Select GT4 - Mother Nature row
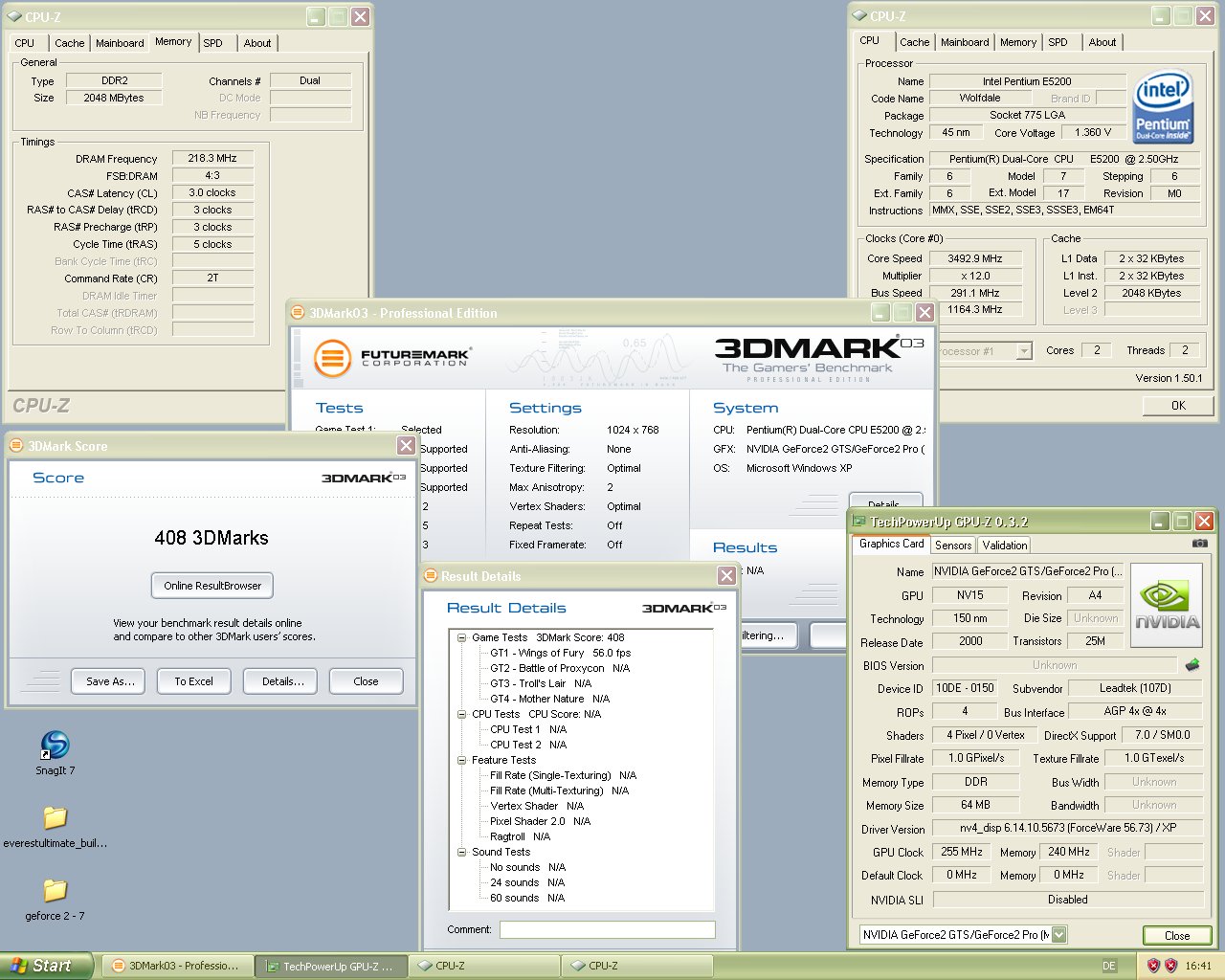Screen dimensions: 1225x980 (x=549, y=699)
